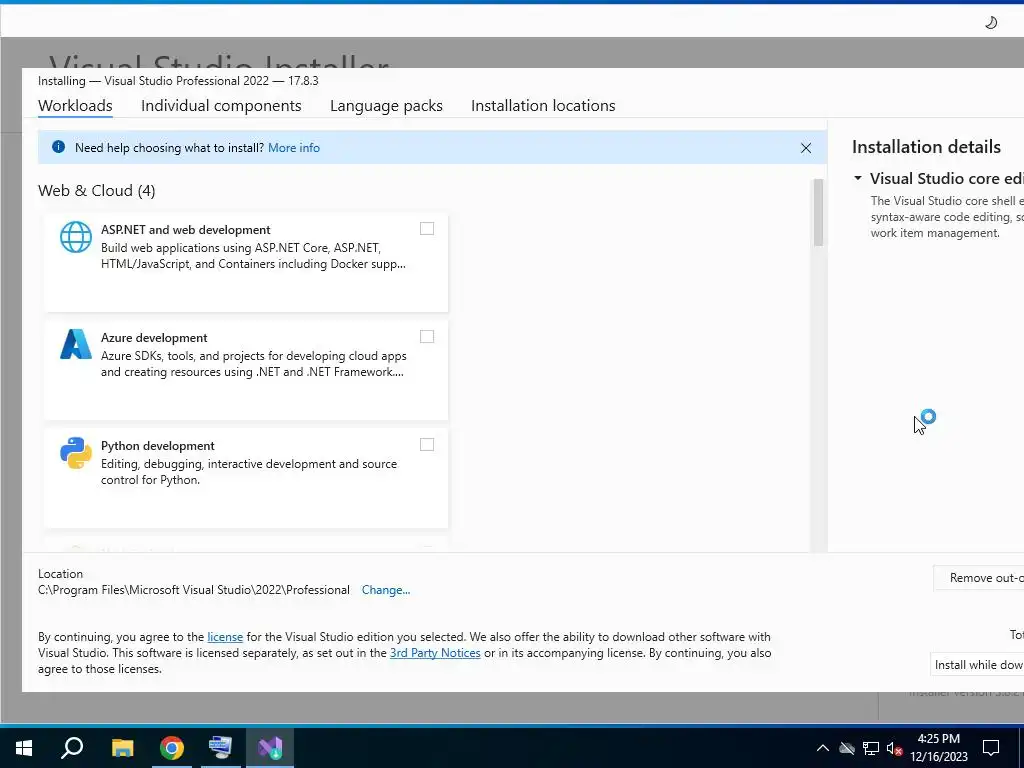Click the Python development logo icon

(76, 453)
